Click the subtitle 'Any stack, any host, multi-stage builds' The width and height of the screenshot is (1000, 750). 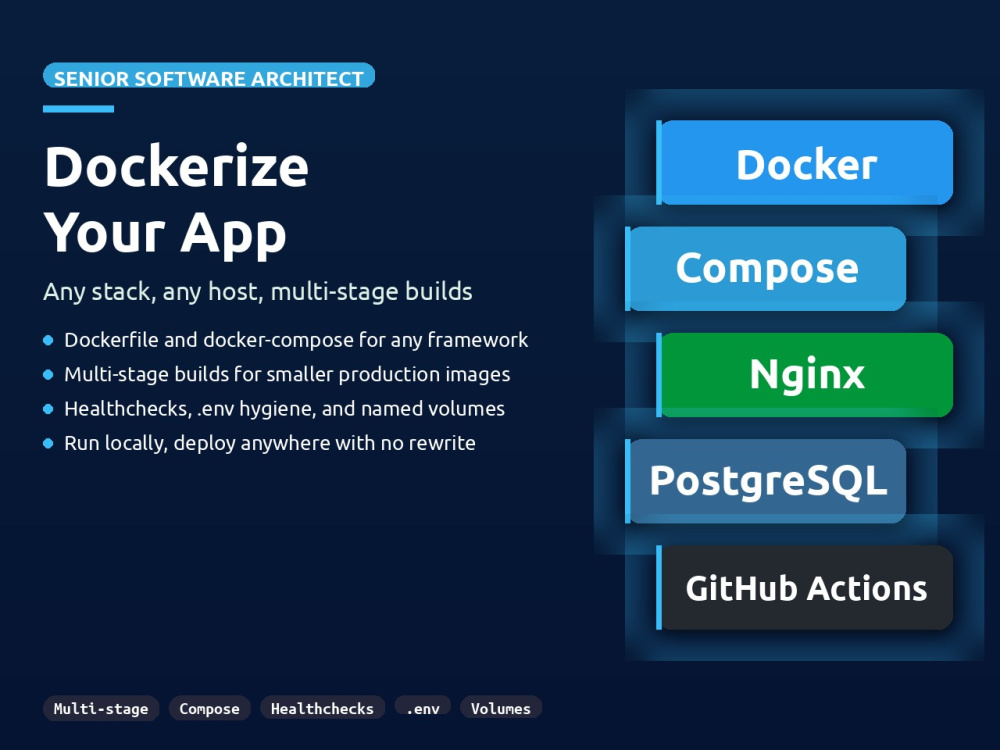pos(258,291)
